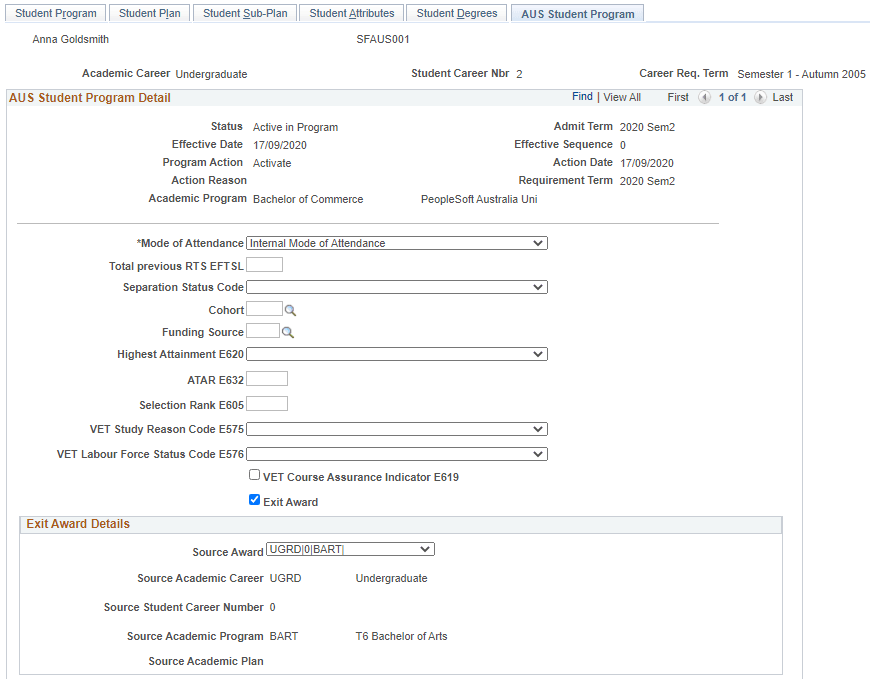Screen dimensions: 870x679
Task: Focus the Total previous RTS EFTSL field
Action: tap(265, 265)
